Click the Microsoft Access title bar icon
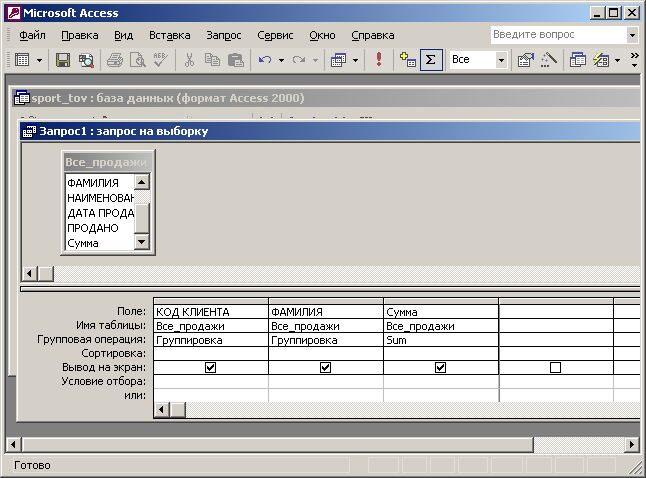Viewport: 646px width, 478px height. click(x=13, y=13)
